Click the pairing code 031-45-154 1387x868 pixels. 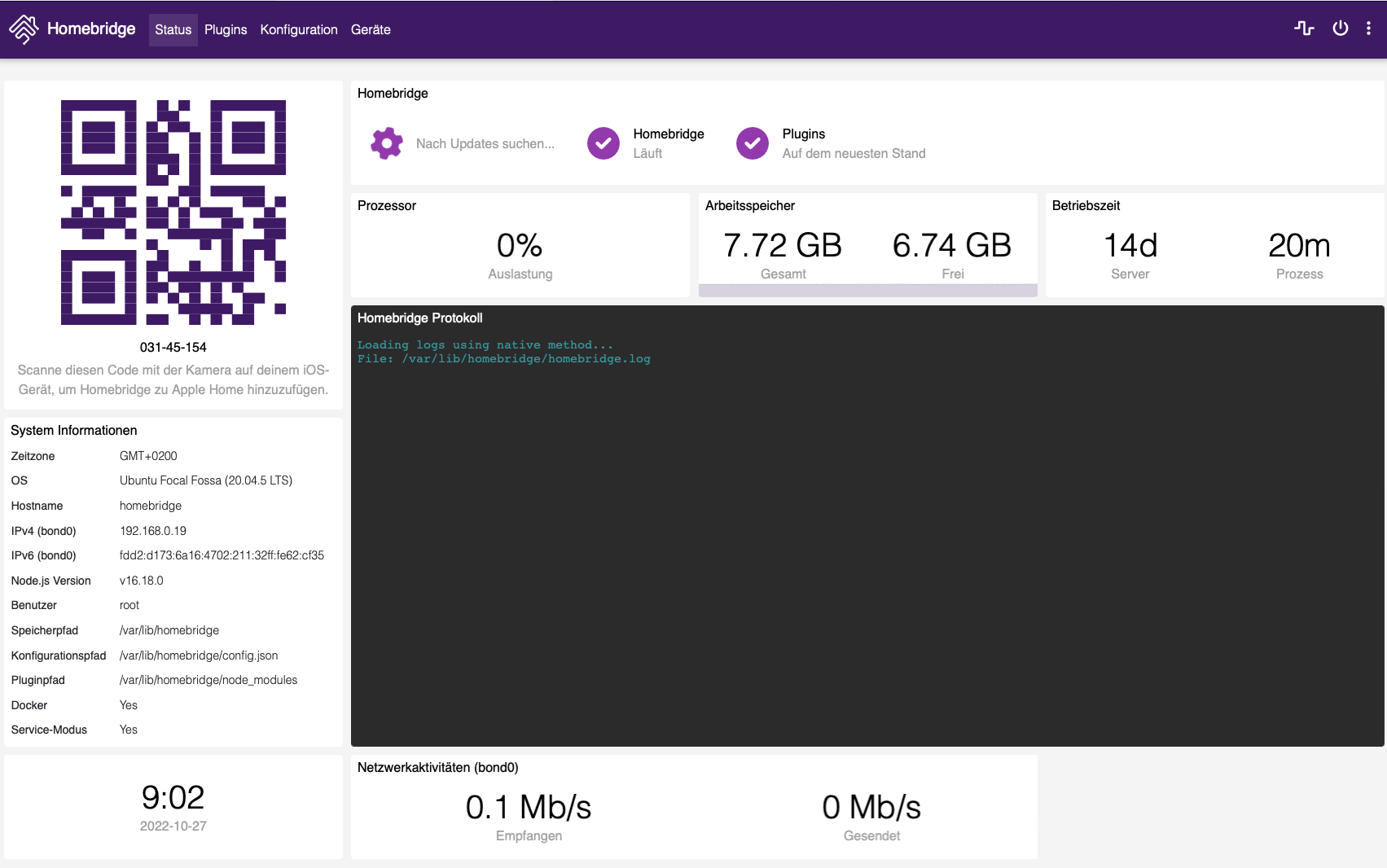tap(173, 347)
